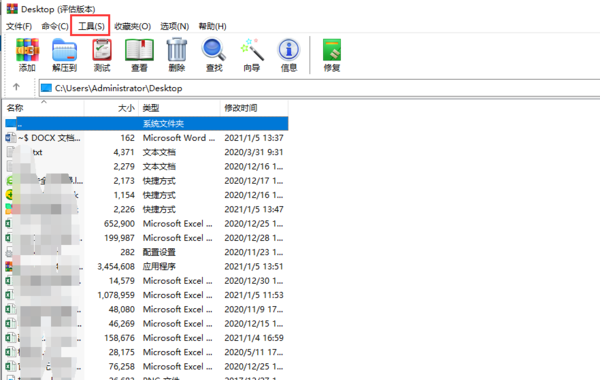Click the Excel icon in the 652,900 row
This screenshot has width=600, height=380.
8,223
